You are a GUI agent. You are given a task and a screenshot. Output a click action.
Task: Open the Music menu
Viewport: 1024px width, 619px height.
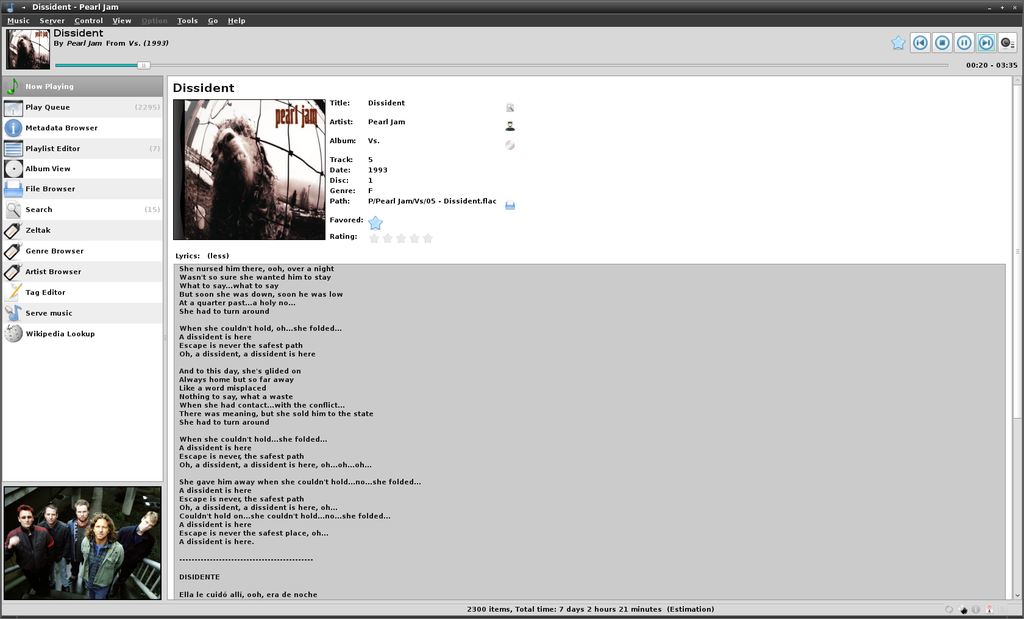tap(18, 21)
